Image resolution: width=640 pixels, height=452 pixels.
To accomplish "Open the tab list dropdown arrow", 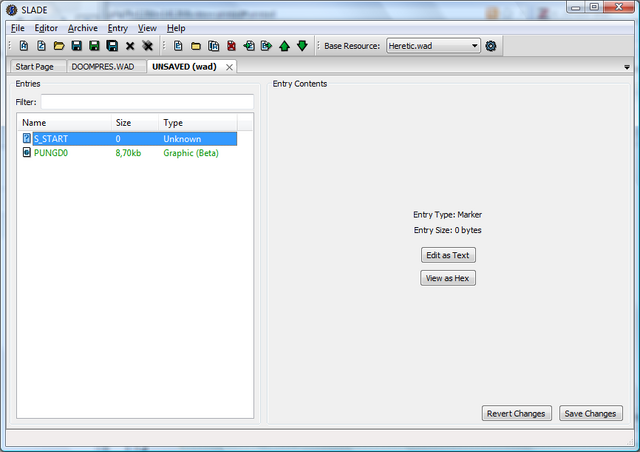I will tap(627, 67).
